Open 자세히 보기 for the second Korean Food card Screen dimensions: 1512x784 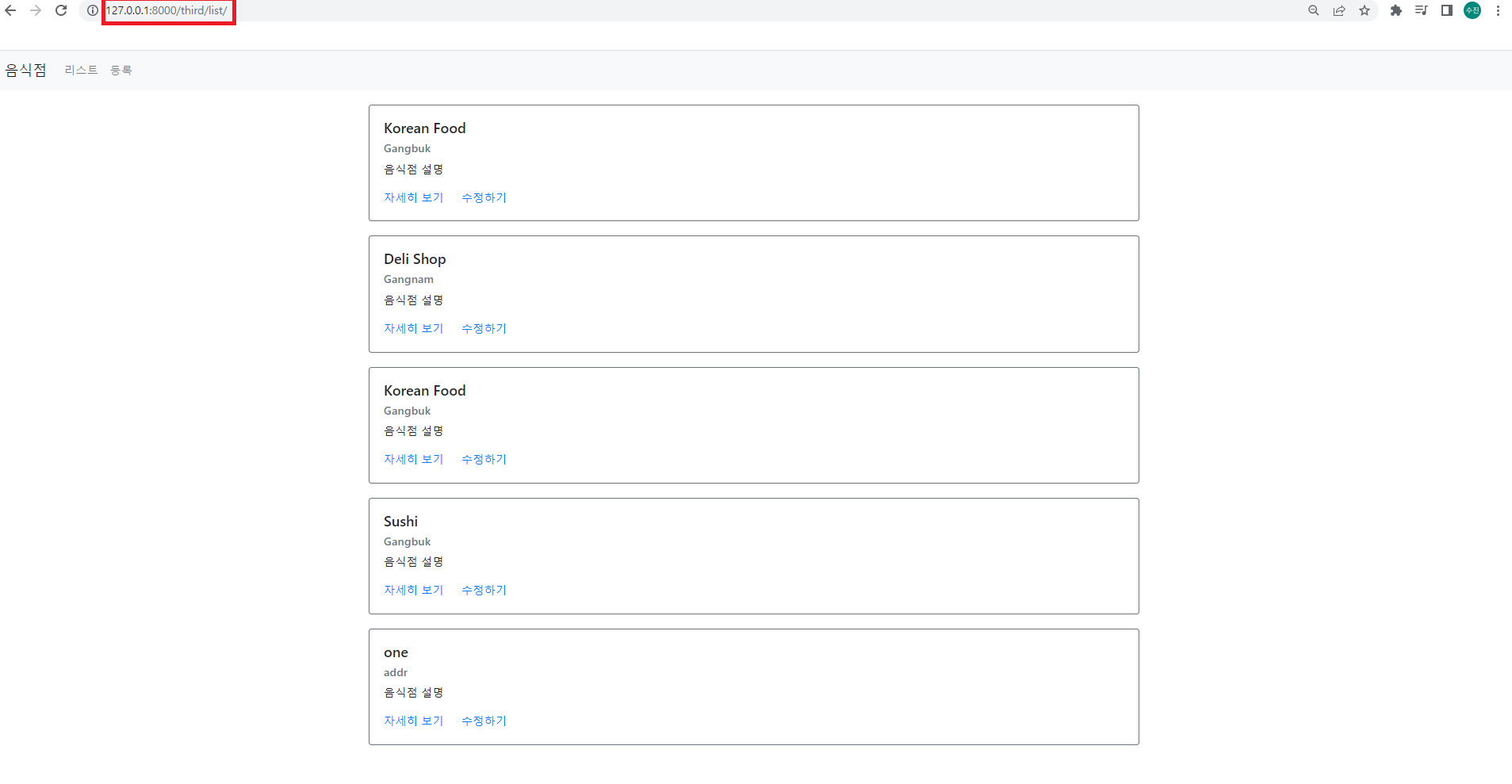(x=414, y=459)
